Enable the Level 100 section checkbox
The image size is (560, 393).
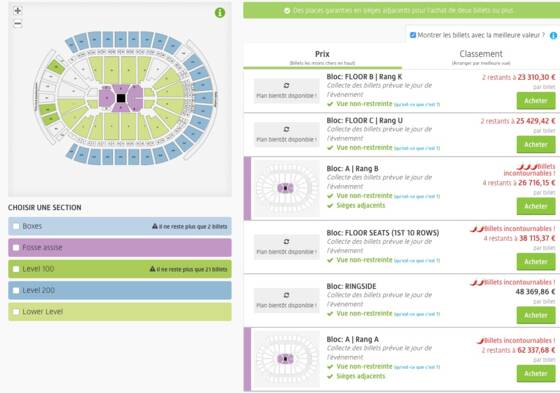point(16,269)
